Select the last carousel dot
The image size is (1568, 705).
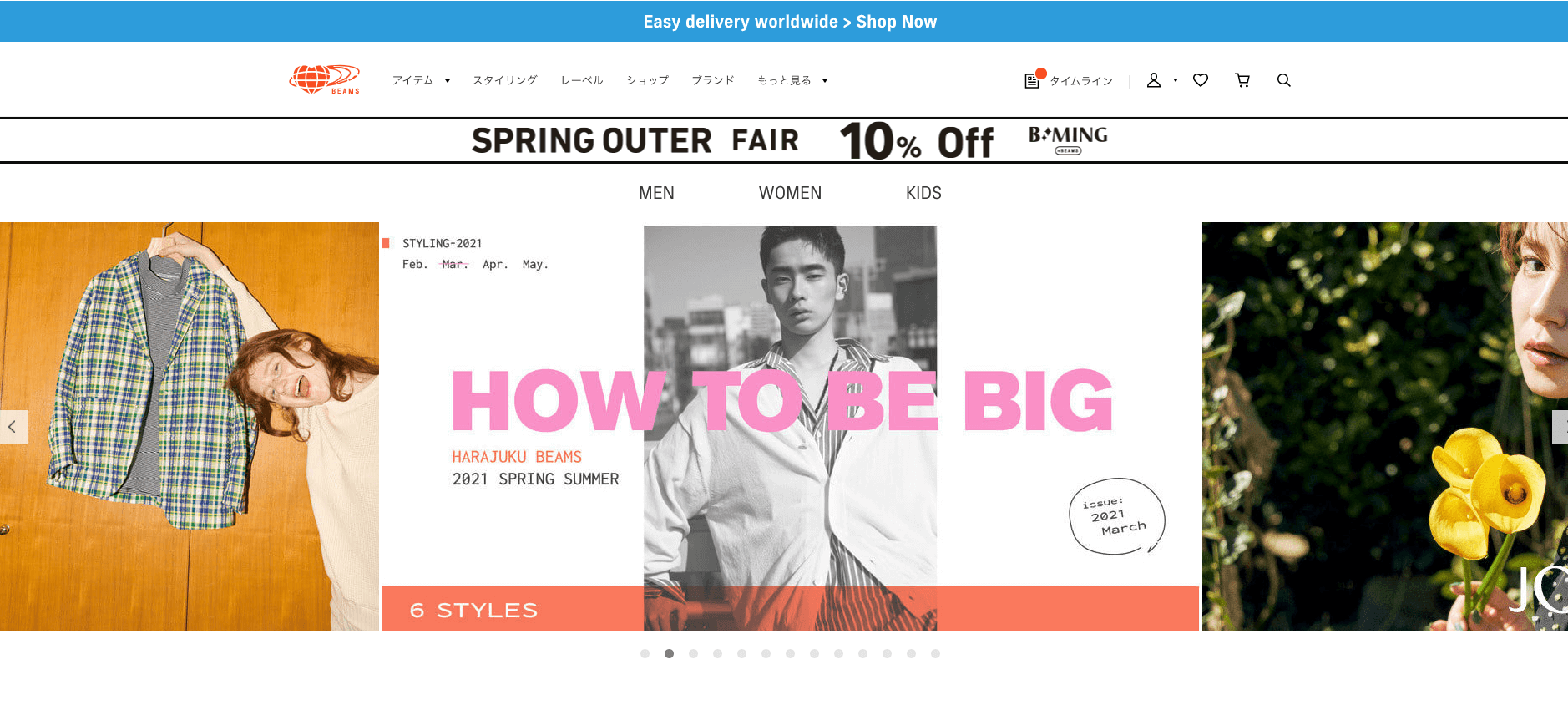click(x=935, y=654)
